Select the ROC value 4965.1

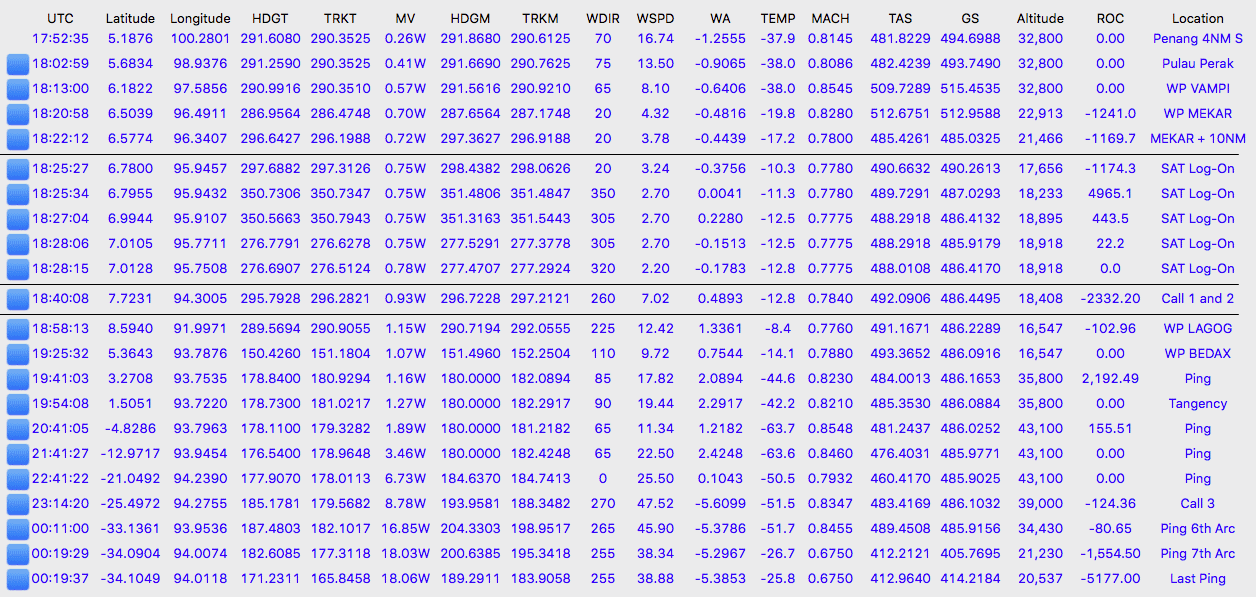tap(1110, 194)
